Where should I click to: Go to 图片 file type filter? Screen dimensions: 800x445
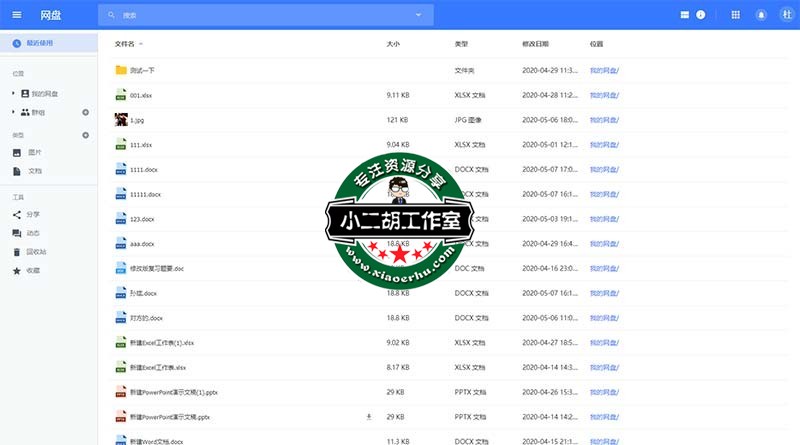pyautogui.click(x=34, y=153)
